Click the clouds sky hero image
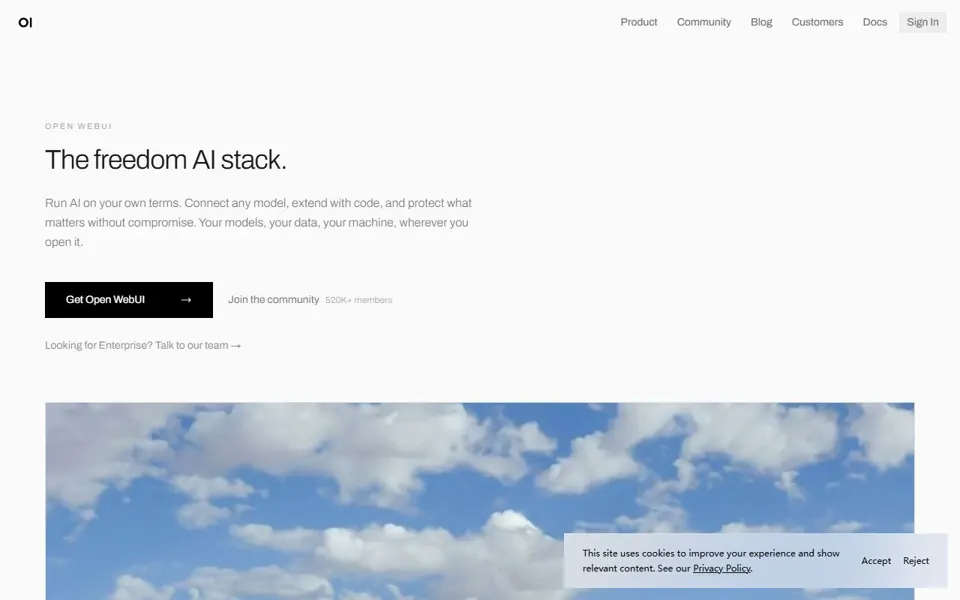Image resolution: width=960 pixels, height=600 pixels. pos(479,501)
